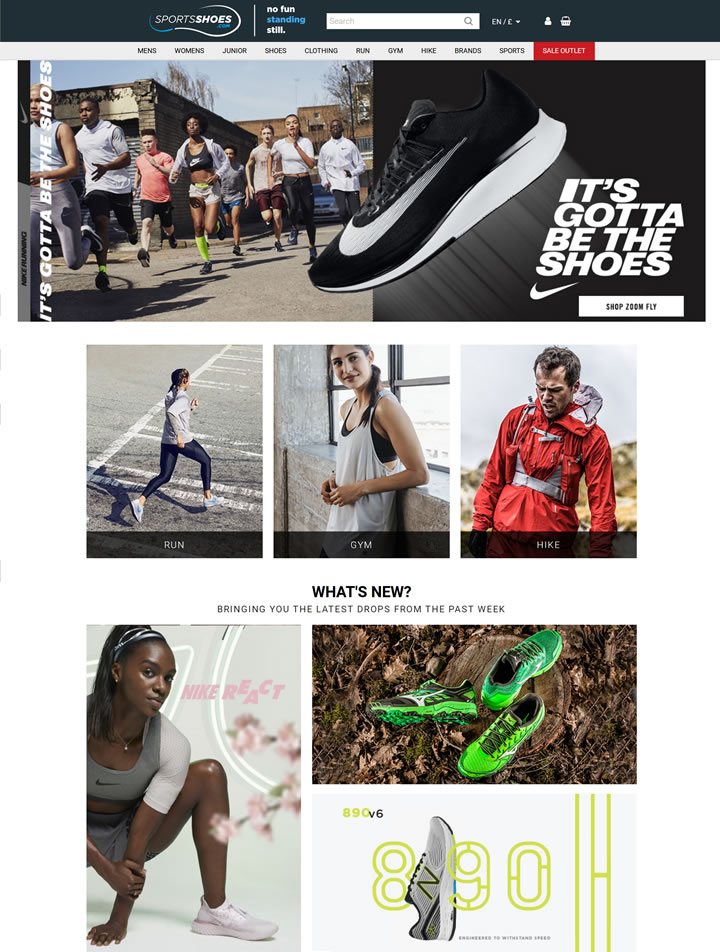Open the BRANDS menu
The image size is (720, 952).
click(467, 51)
